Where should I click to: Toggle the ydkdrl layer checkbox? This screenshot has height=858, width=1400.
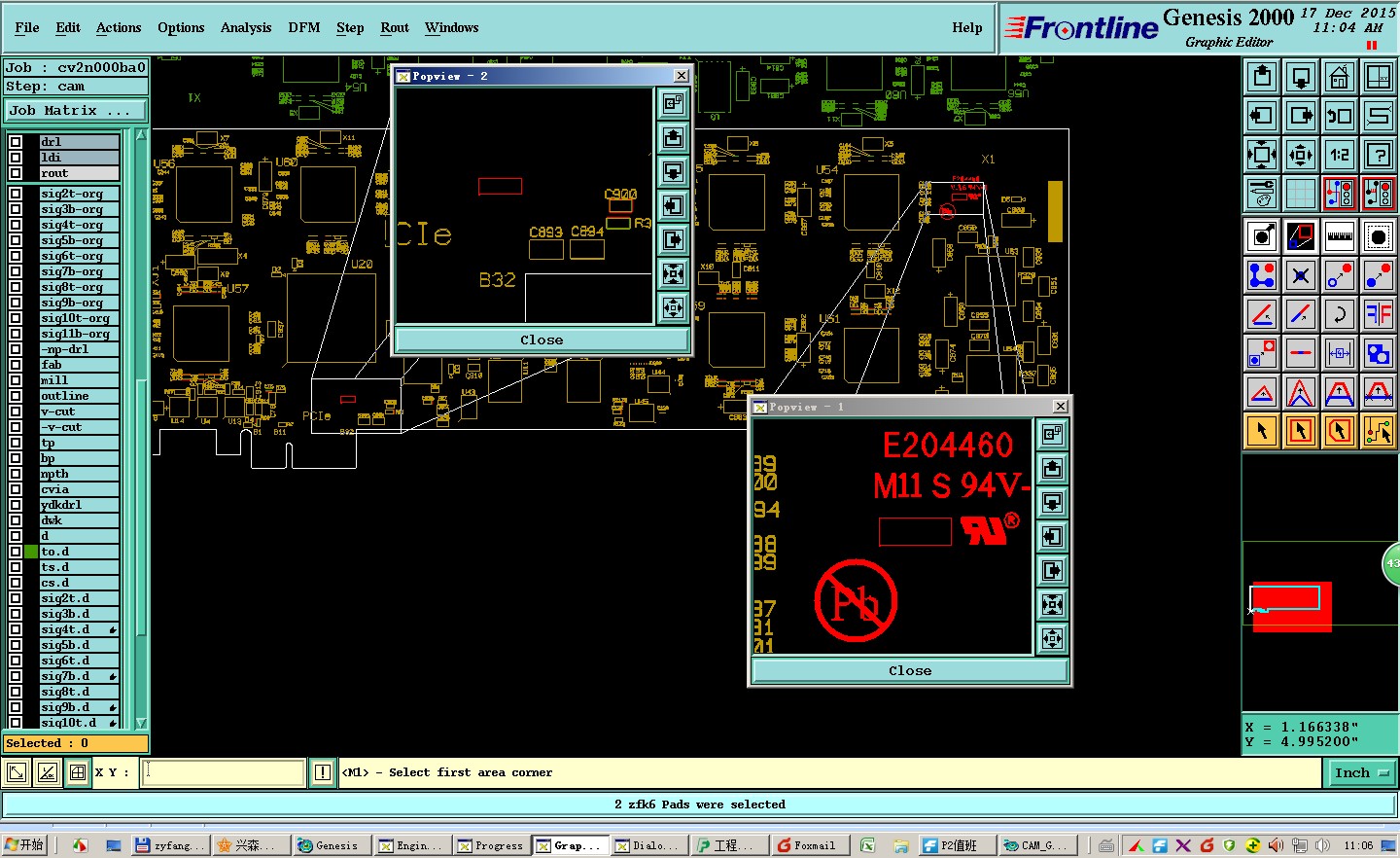(x=16, y=505)
